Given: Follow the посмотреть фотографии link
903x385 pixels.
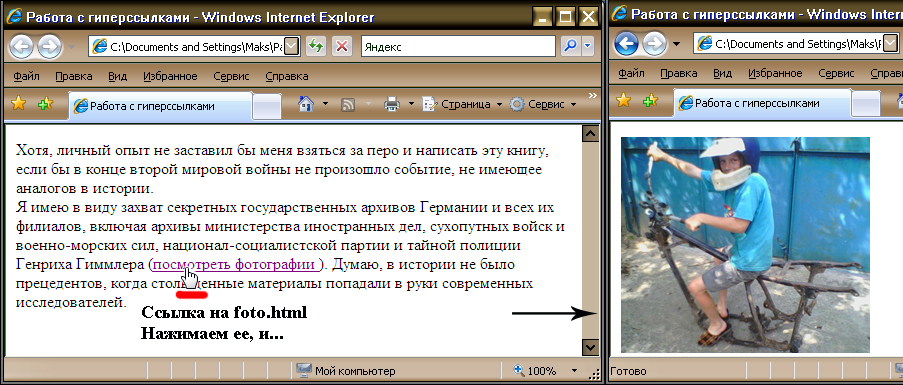Looking at the screenshot, I should [234, 265].
